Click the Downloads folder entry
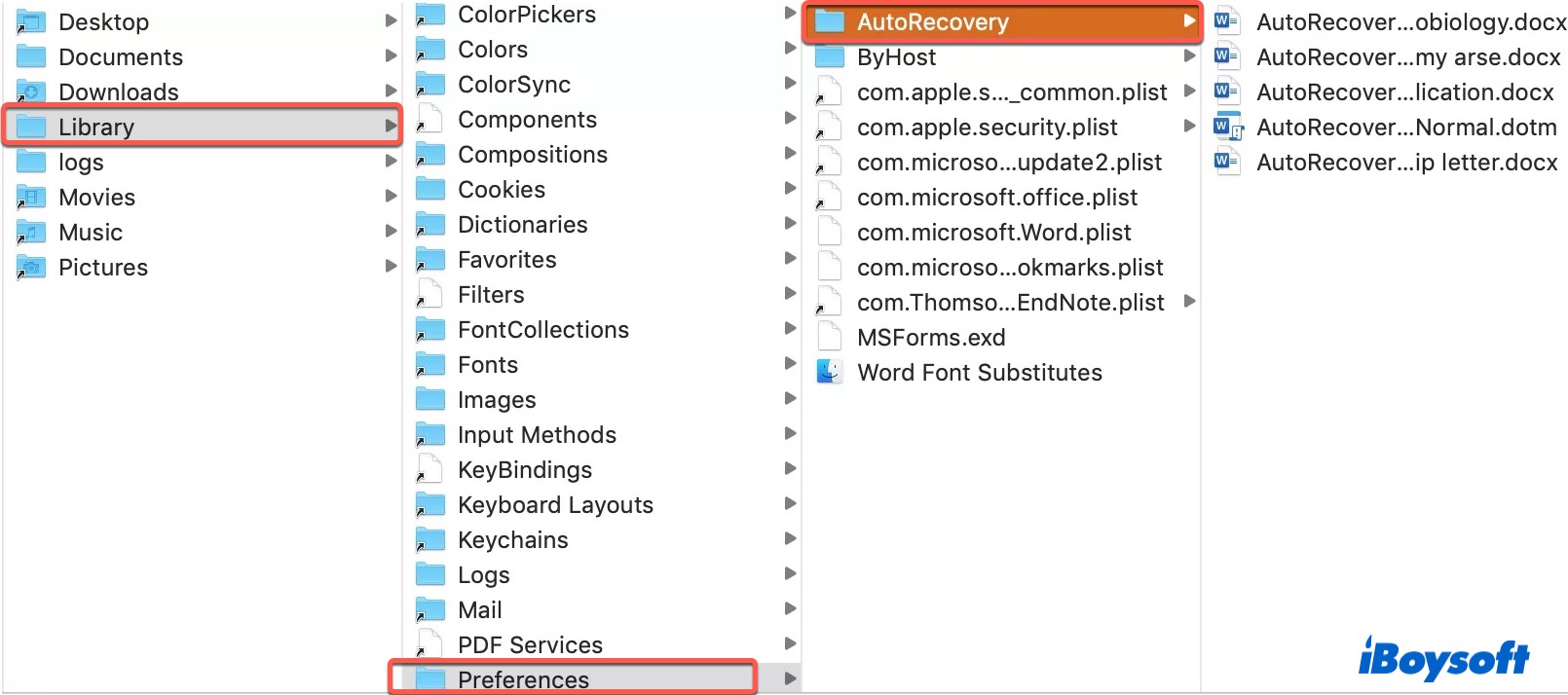Image resolution: width=1568 pixels, height=695 pixels. [119, 91]
